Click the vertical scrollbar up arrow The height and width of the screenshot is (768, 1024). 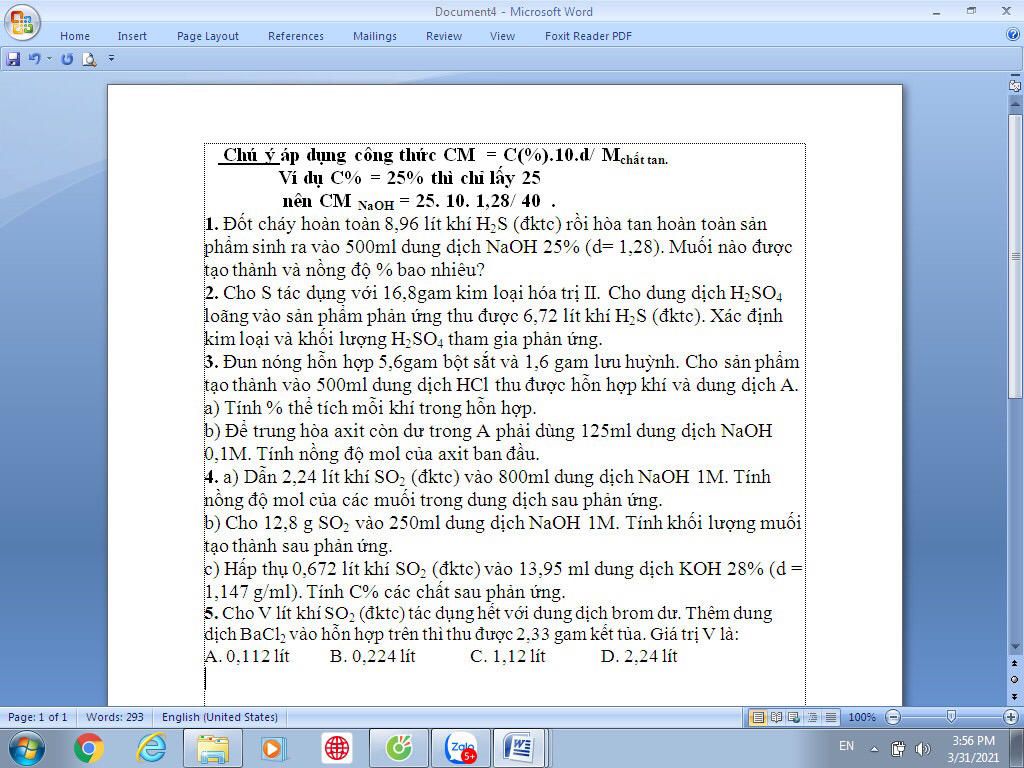[x=1014, y=103]
